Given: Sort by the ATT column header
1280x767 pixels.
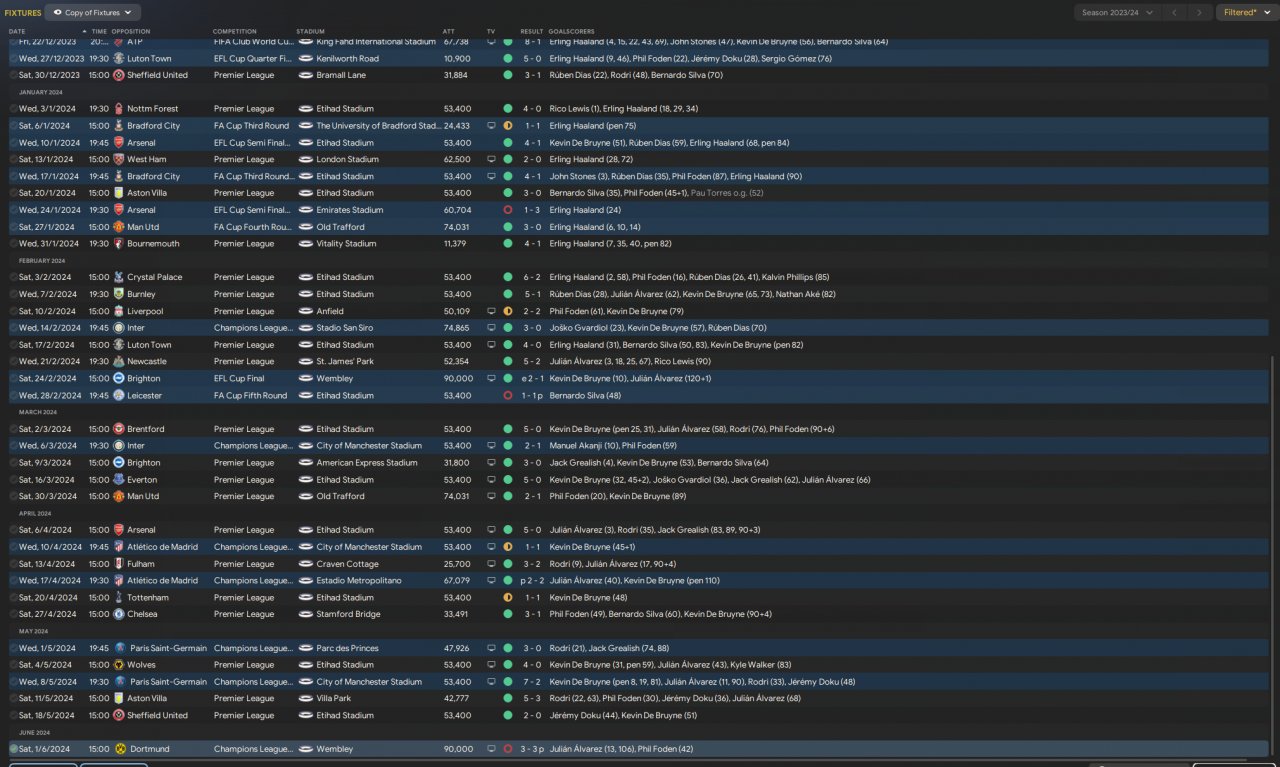Looking at the screenshot, I should click(x=448, y=32).
